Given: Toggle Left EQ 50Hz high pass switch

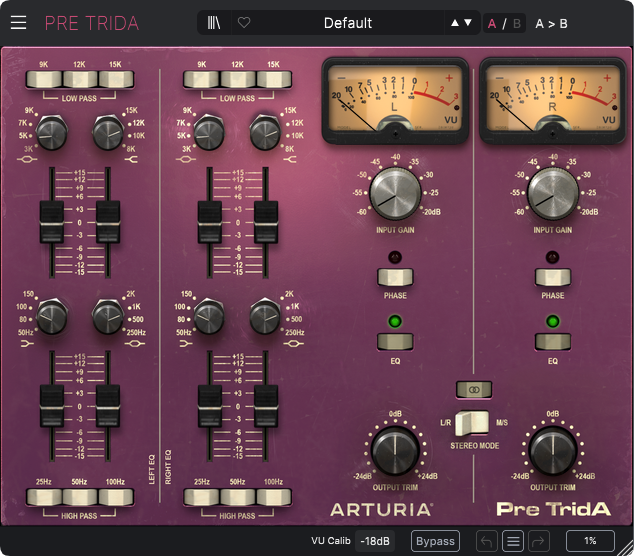Looking at the screenshot, I should point(80,497).
